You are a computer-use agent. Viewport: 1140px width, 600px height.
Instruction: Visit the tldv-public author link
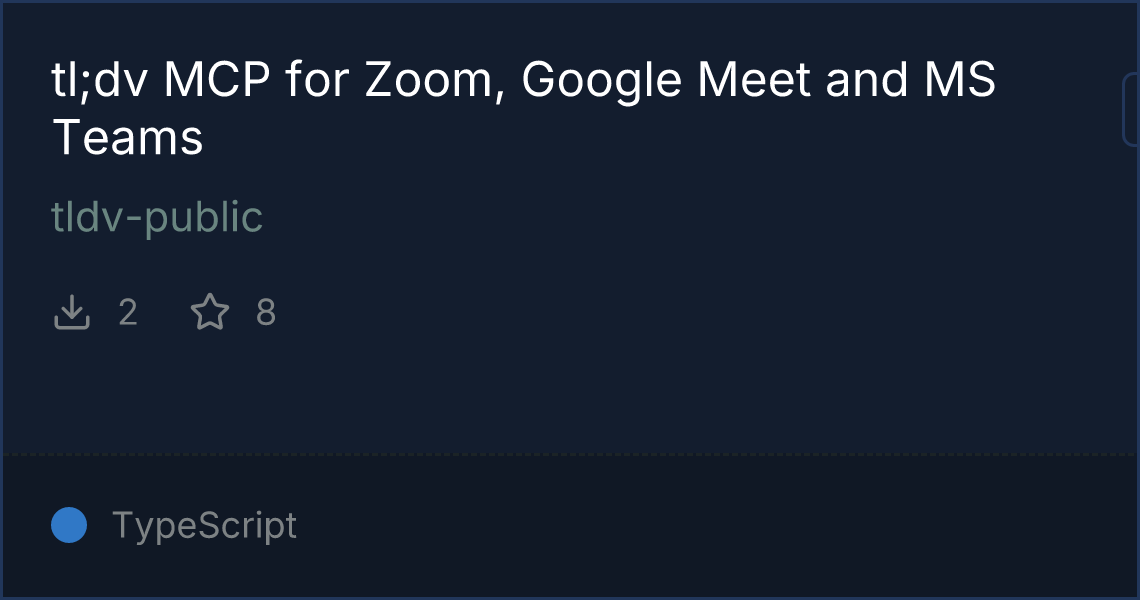point(157,217)
